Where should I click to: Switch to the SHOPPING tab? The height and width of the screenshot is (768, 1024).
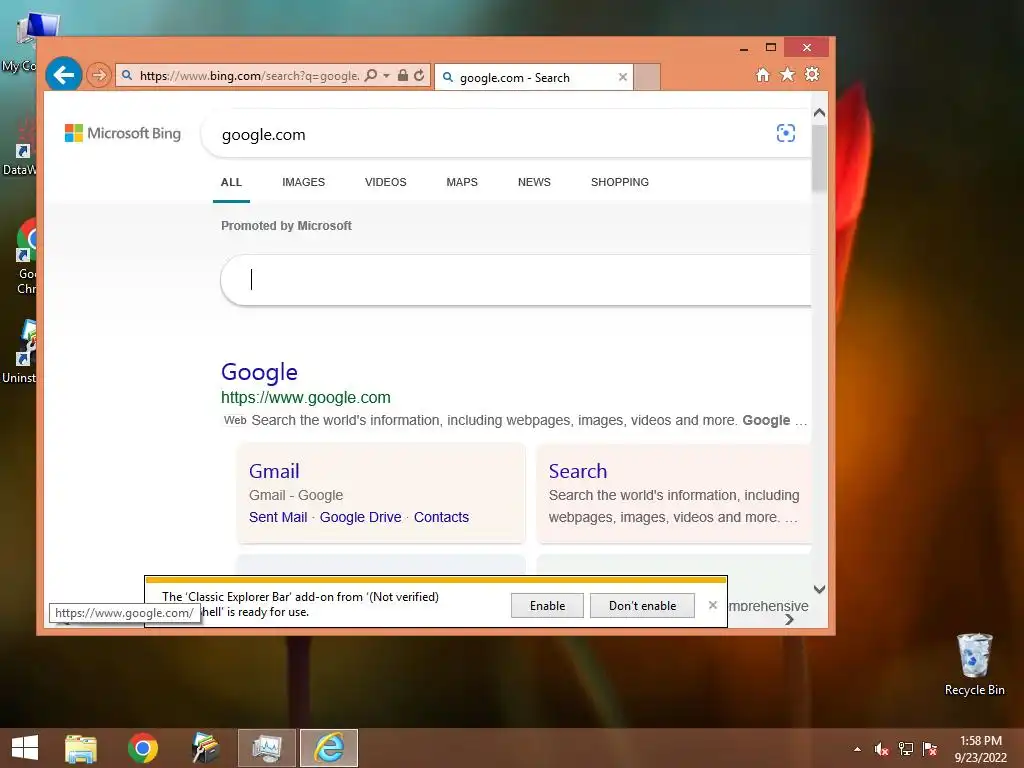coord(620,182)
